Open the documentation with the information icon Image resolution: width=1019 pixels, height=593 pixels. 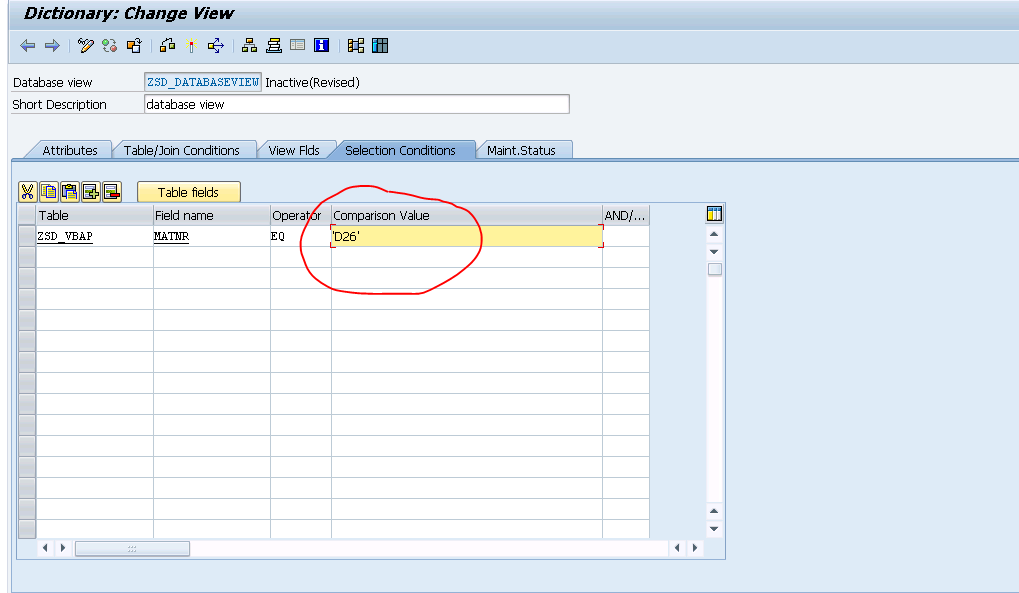click(x=322, y=45)
